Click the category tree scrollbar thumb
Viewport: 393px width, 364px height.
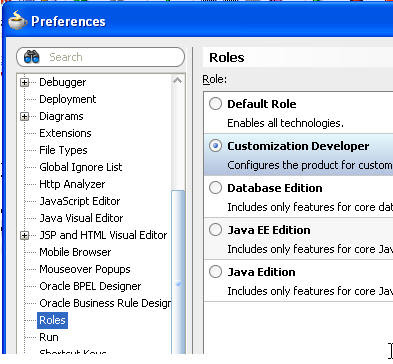pos(178,272)
